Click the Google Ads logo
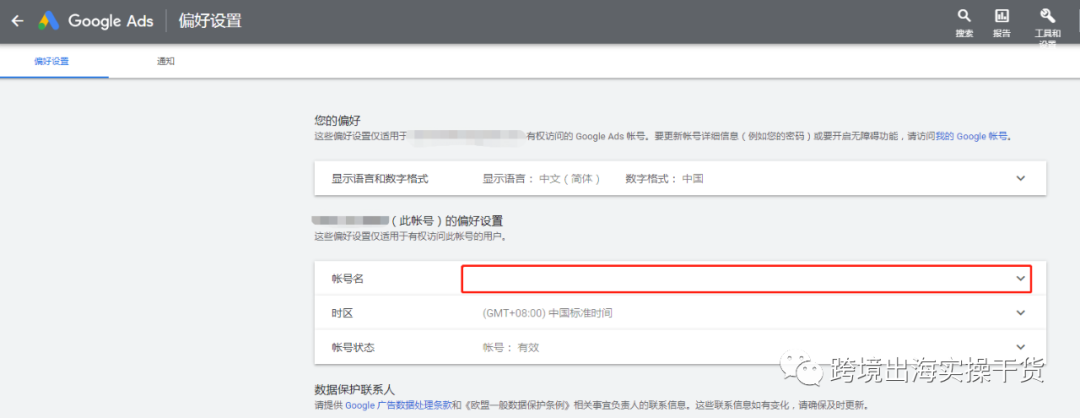The height and width of the screenshot is (418, 1080). pyautogui.click(x=97, y=21)
